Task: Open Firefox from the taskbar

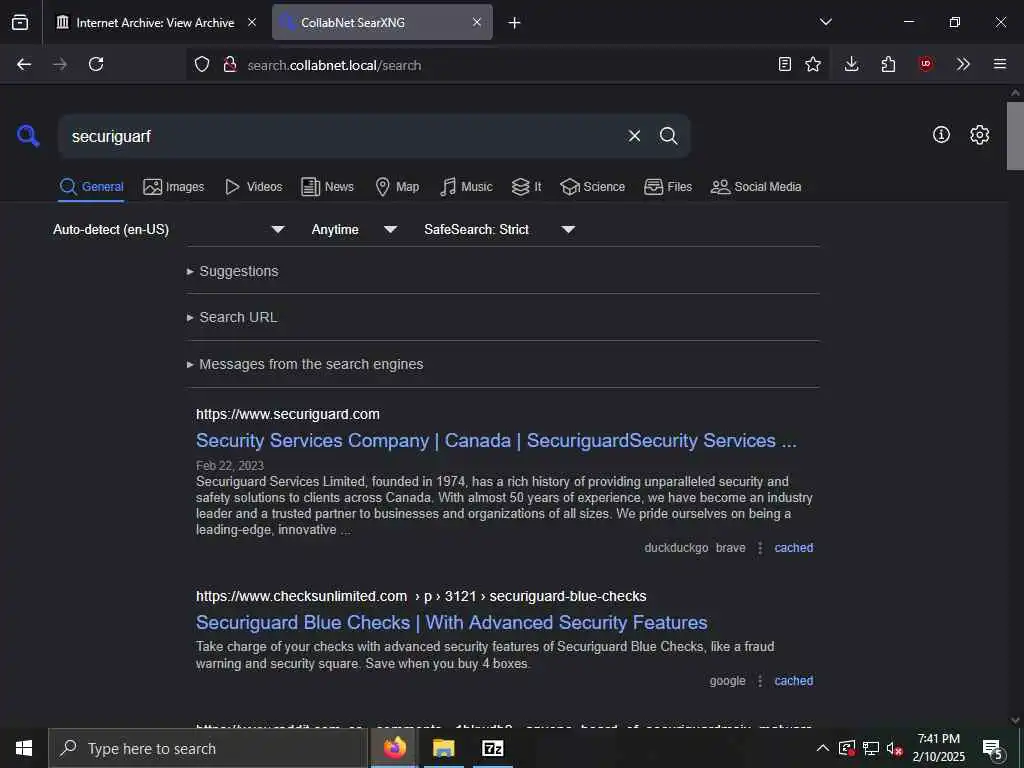Action: 394,748
